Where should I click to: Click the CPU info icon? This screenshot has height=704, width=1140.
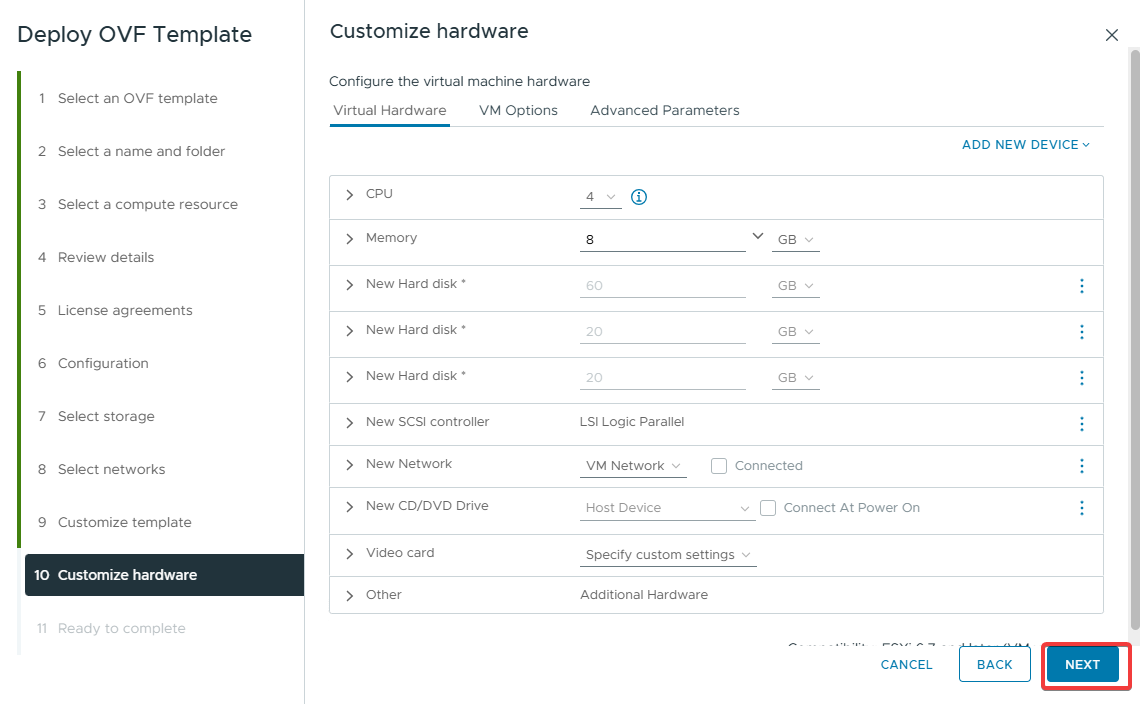tap(640, 197)
